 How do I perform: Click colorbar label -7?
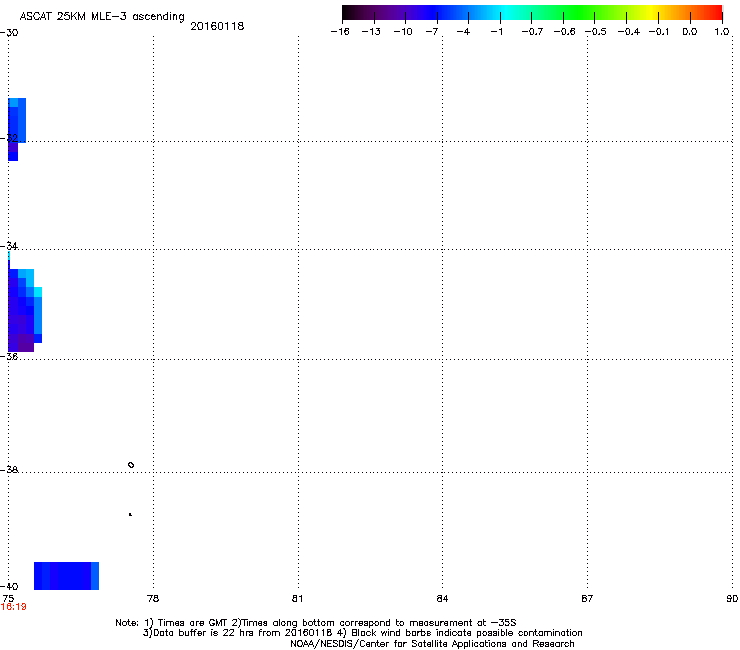[432, 32]
